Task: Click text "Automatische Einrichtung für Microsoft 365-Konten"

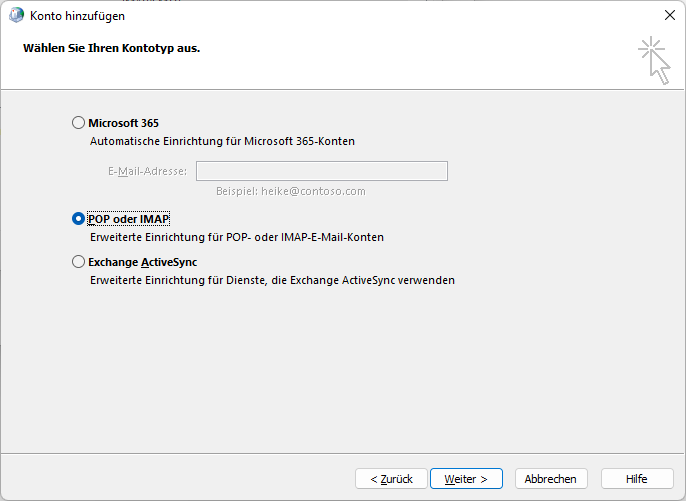Action: 222,141
